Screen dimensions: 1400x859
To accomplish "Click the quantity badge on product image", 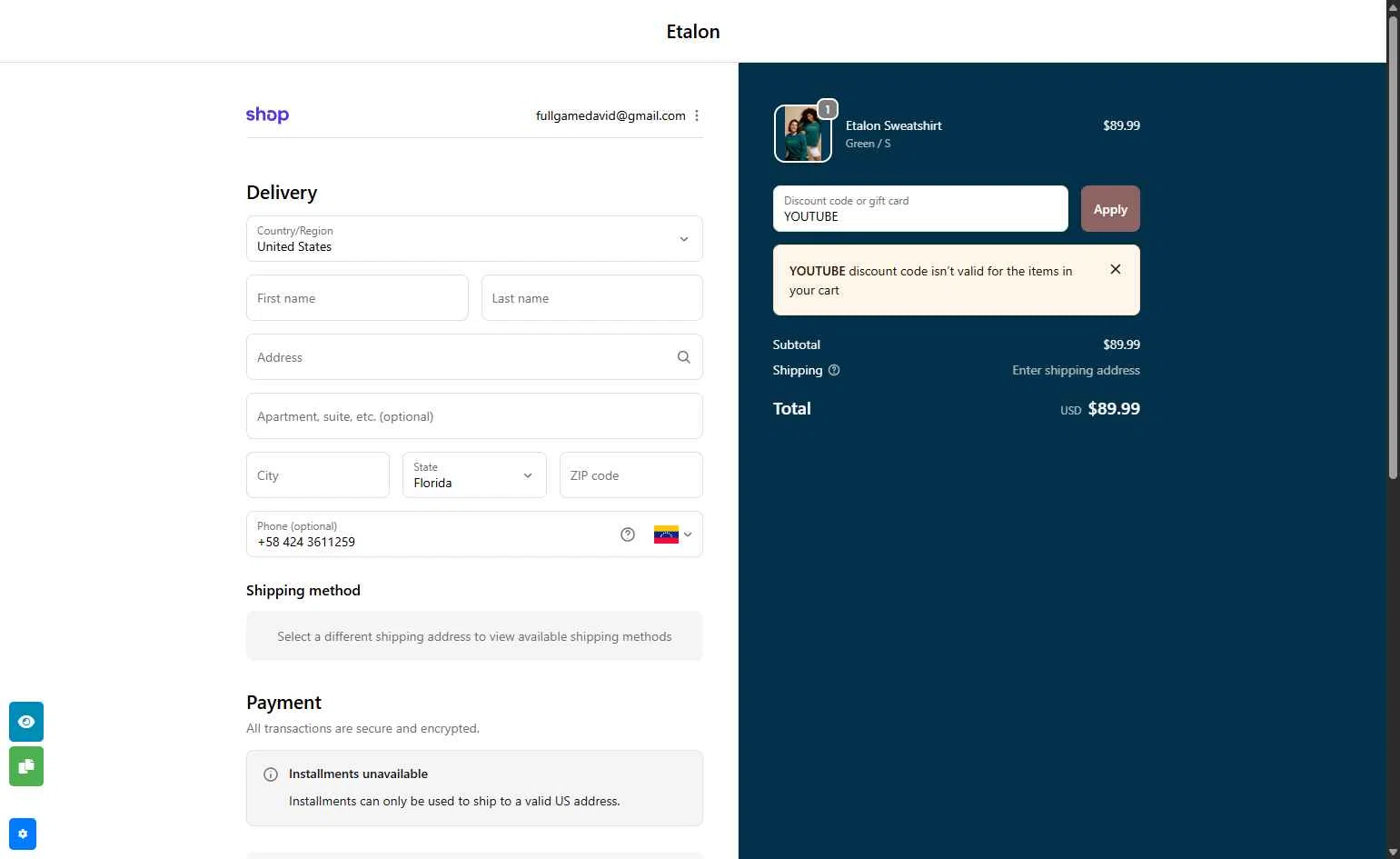I will [x=828, y=109].
